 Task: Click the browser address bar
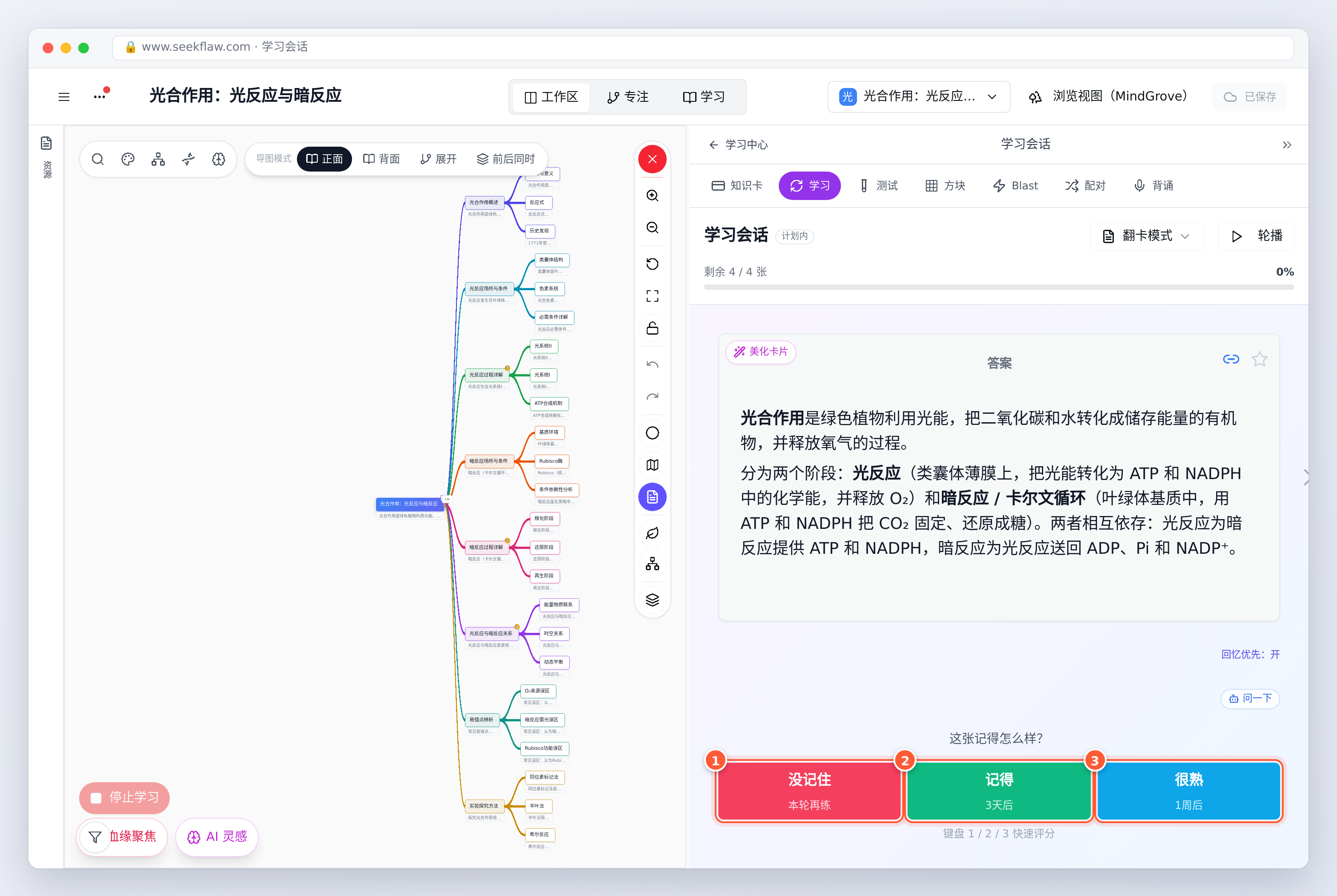(x=703, y=48)
